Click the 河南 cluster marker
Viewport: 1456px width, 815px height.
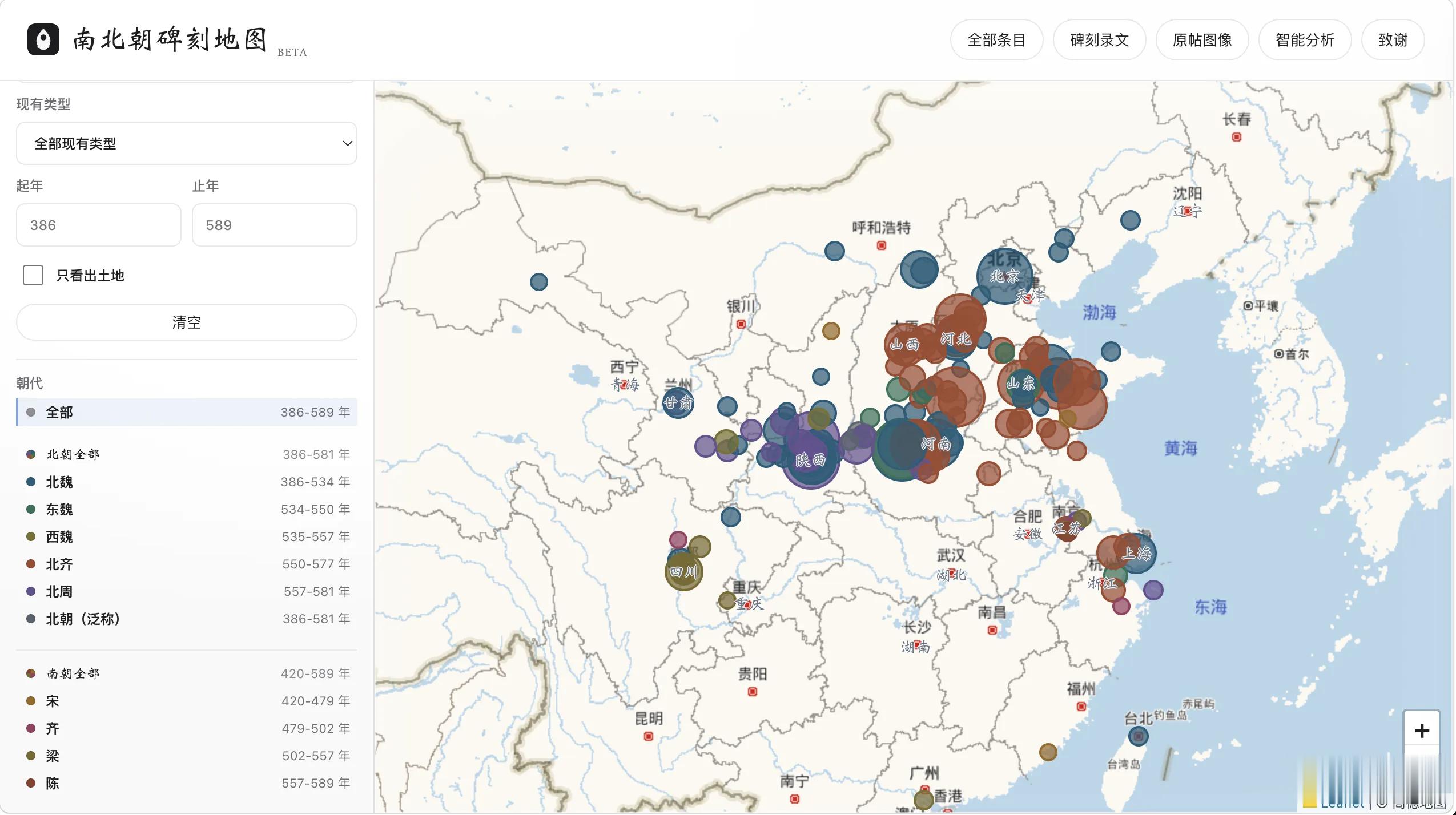click(x=936, y=443)
